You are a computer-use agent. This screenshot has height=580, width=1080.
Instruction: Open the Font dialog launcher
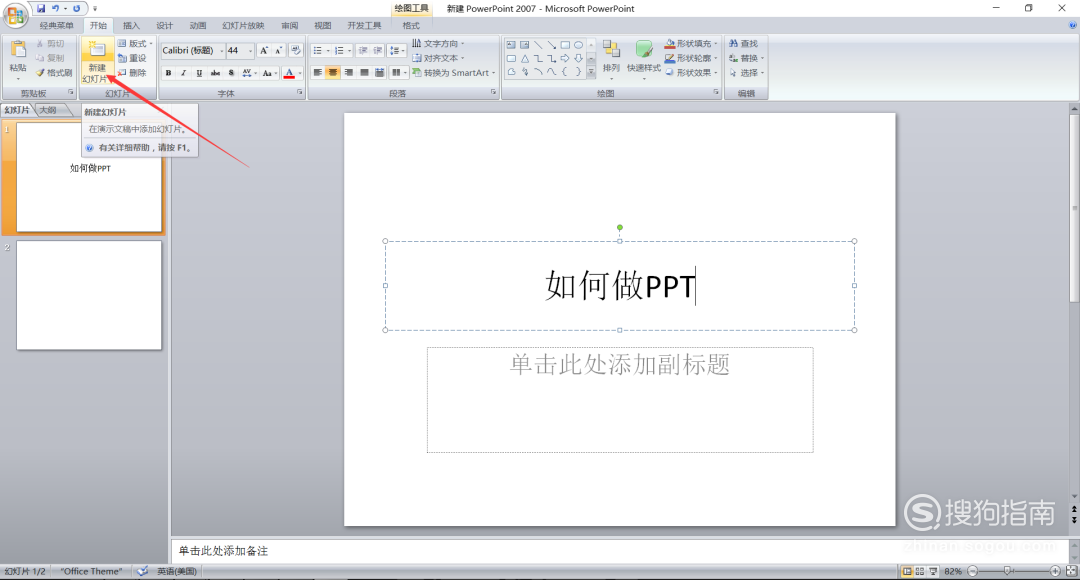(300, 92)
